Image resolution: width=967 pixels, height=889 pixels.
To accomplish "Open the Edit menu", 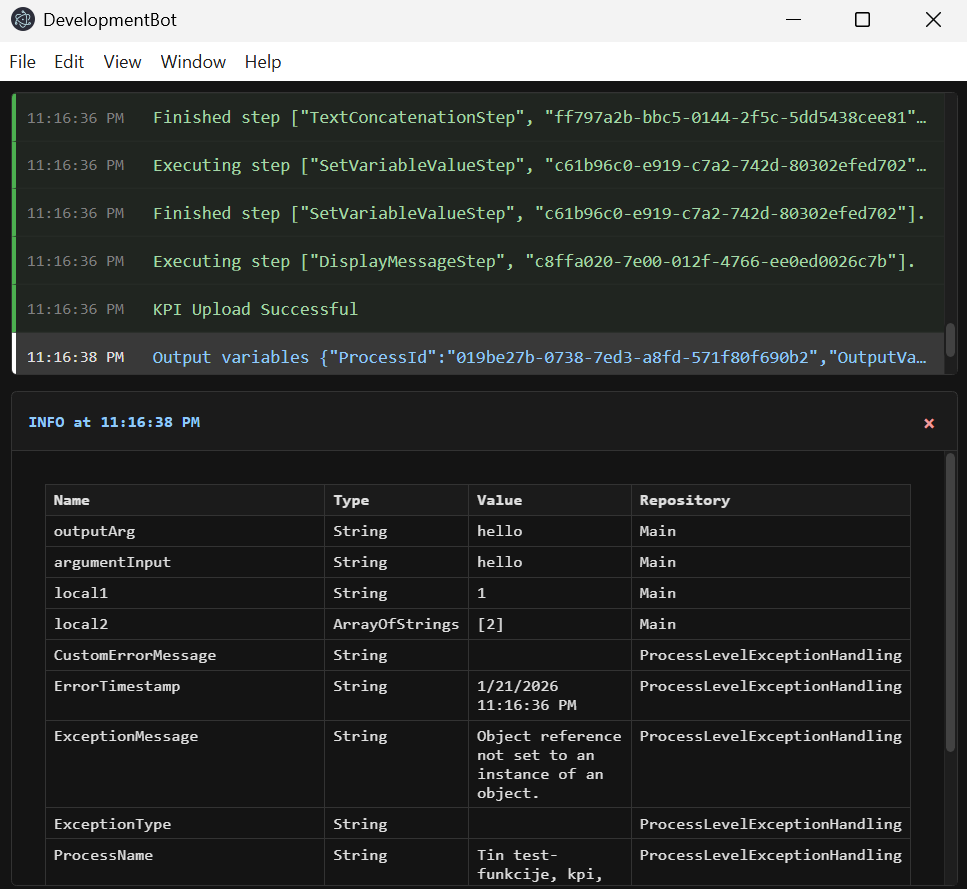I will click(x=69, y=62).
